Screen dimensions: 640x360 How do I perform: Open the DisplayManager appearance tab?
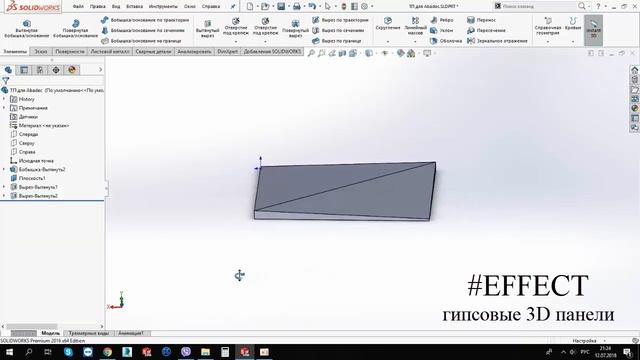[x=72, y=70]
